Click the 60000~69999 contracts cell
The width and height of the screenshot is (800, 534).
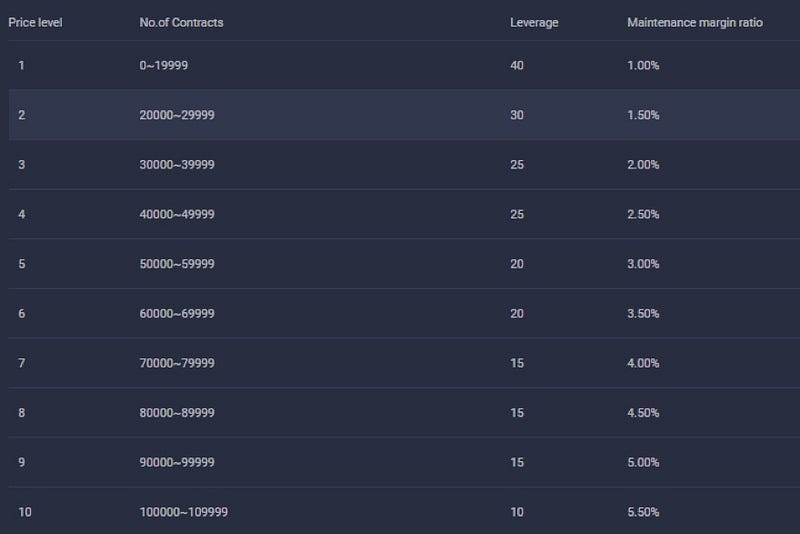coord(177,313)
